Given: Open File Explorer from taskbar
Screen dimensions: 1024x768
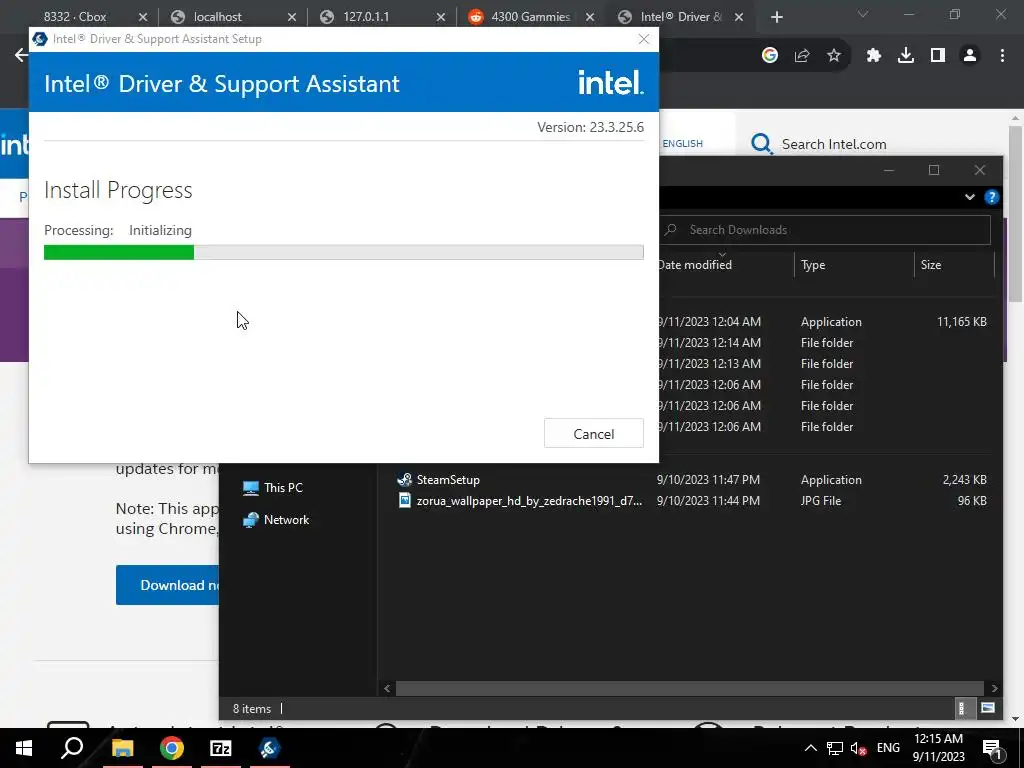Looking at the screenshot, I should click(122, 748).
